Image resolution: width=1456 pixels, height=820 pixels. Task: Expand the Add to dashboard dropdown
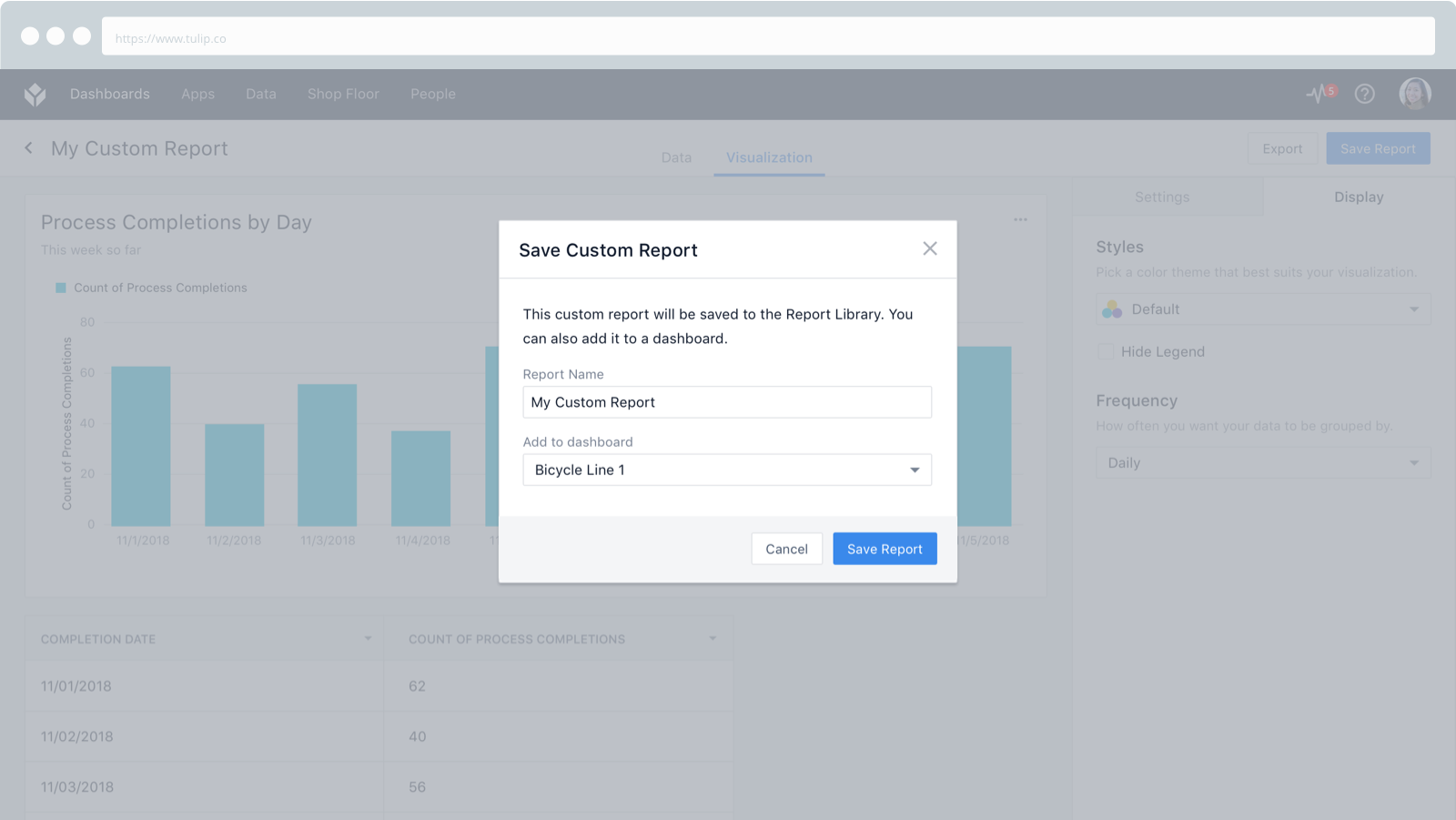[727, 470]
